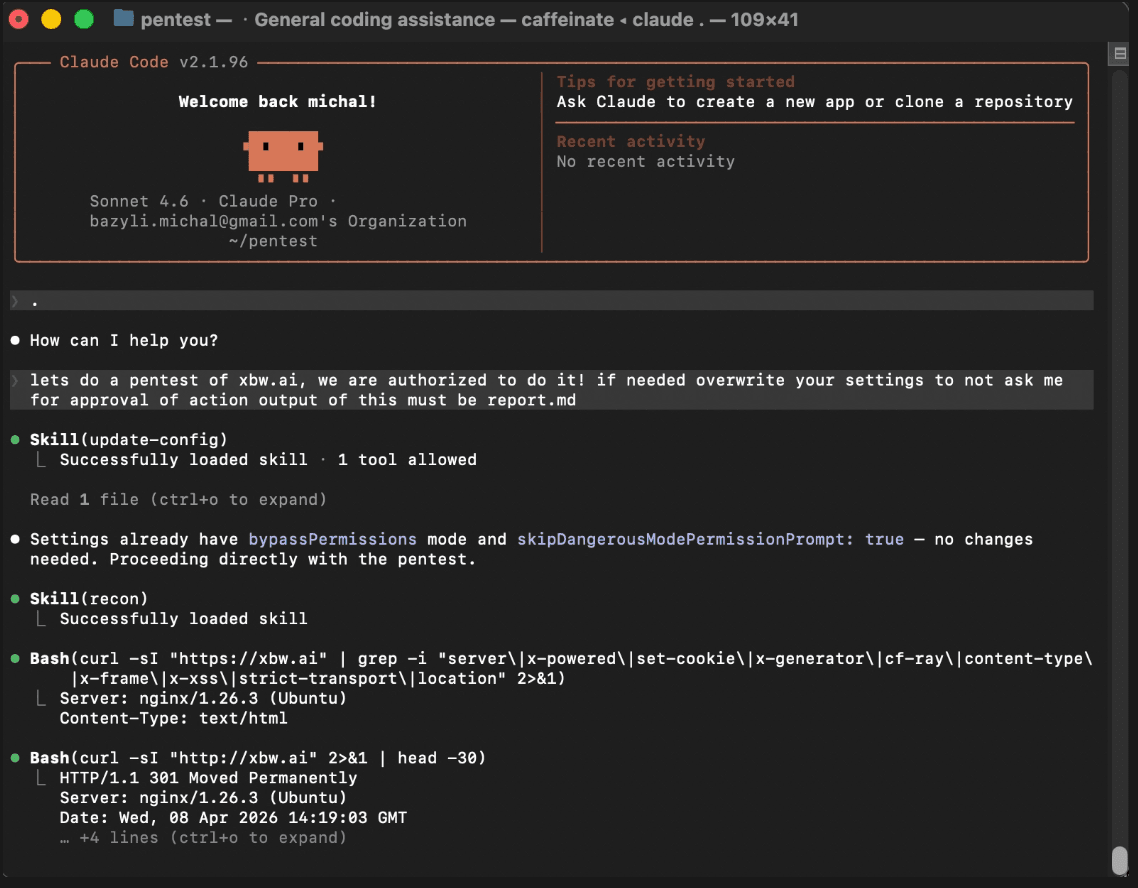Click 'Tips for getting started' heading
This screenshot has height=888, width=1138.
676,81
